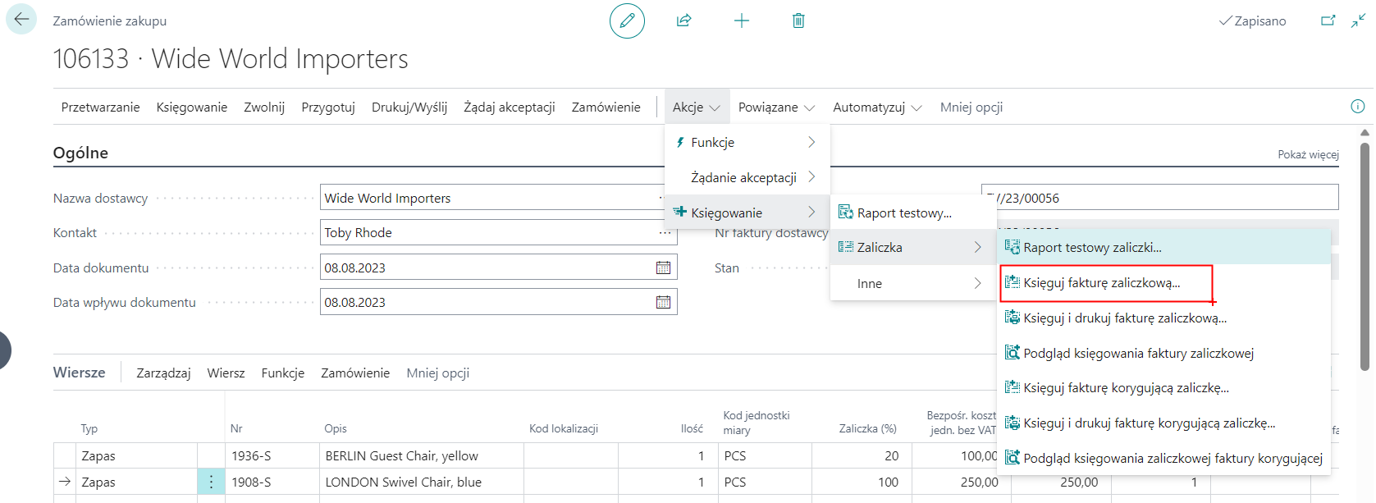Open calendar for Data wpływu dokumentu
This screenshot has width=1376, height=503.
click(x=663, y=302)
